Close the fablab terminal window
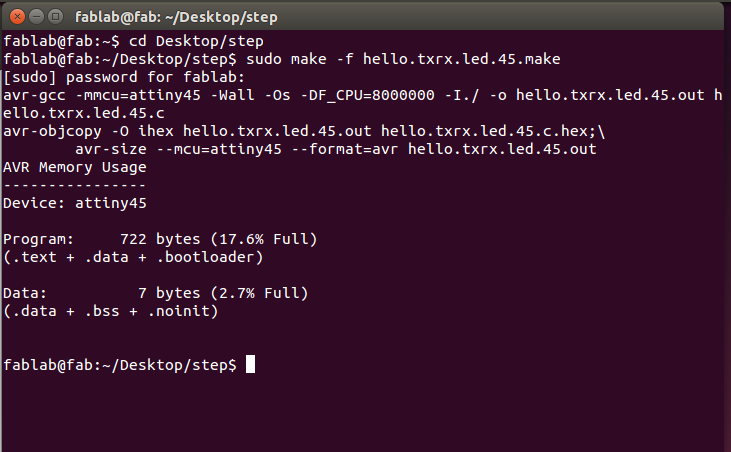This screenshot has width=731, height=452. pyautogui.click(x=17, y=17)
